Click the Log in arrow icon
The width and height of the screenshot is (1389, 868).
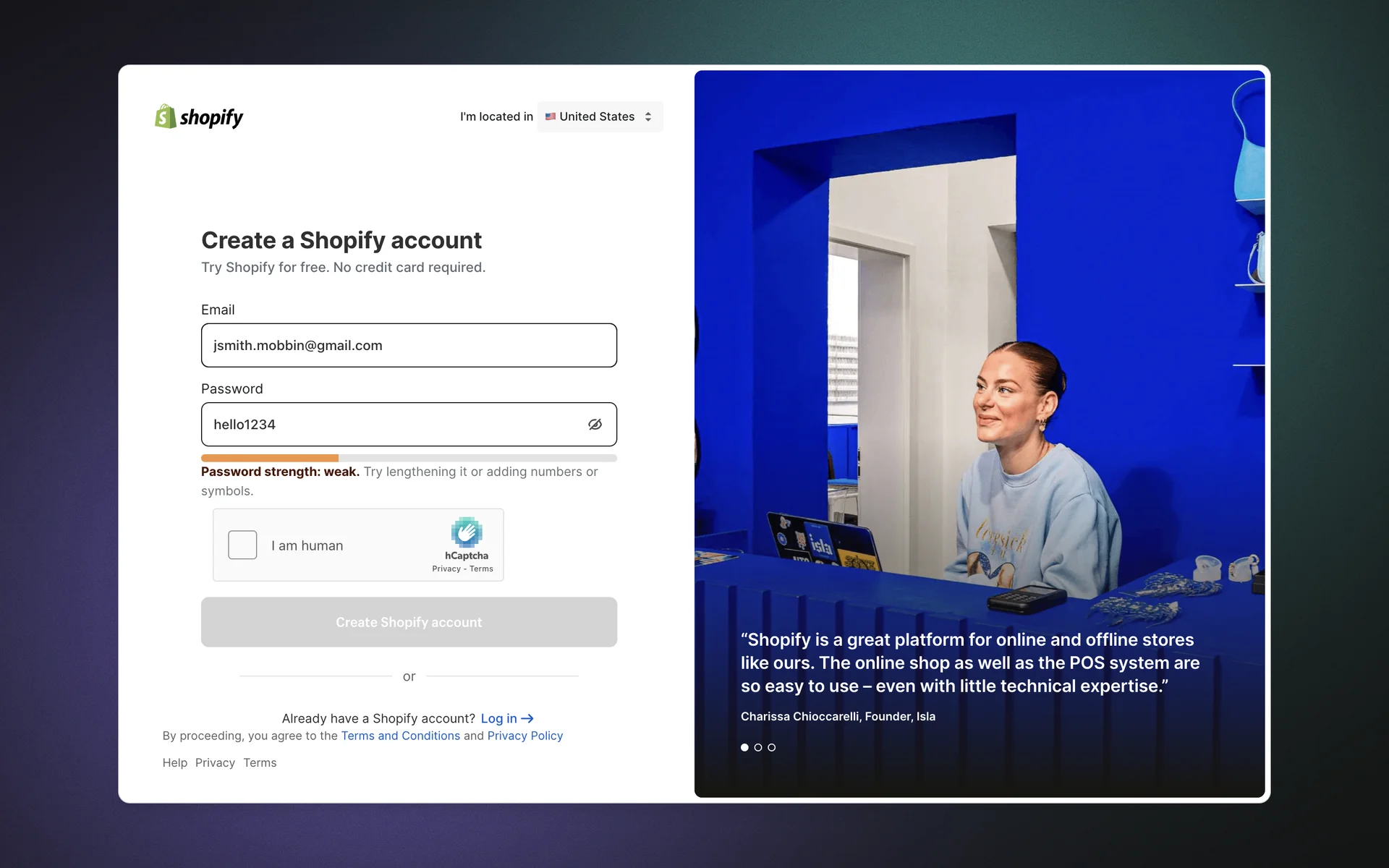point(527,718)
